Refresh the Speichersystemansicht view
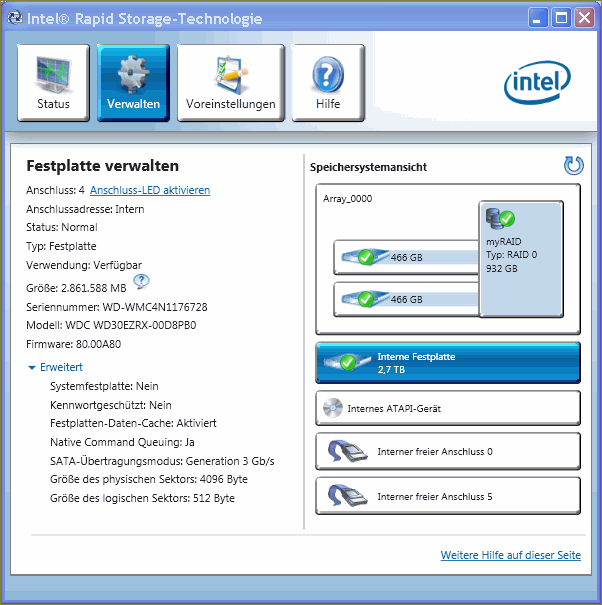The image size is (602, 605). pyautogui.click(x=573, y=166)
